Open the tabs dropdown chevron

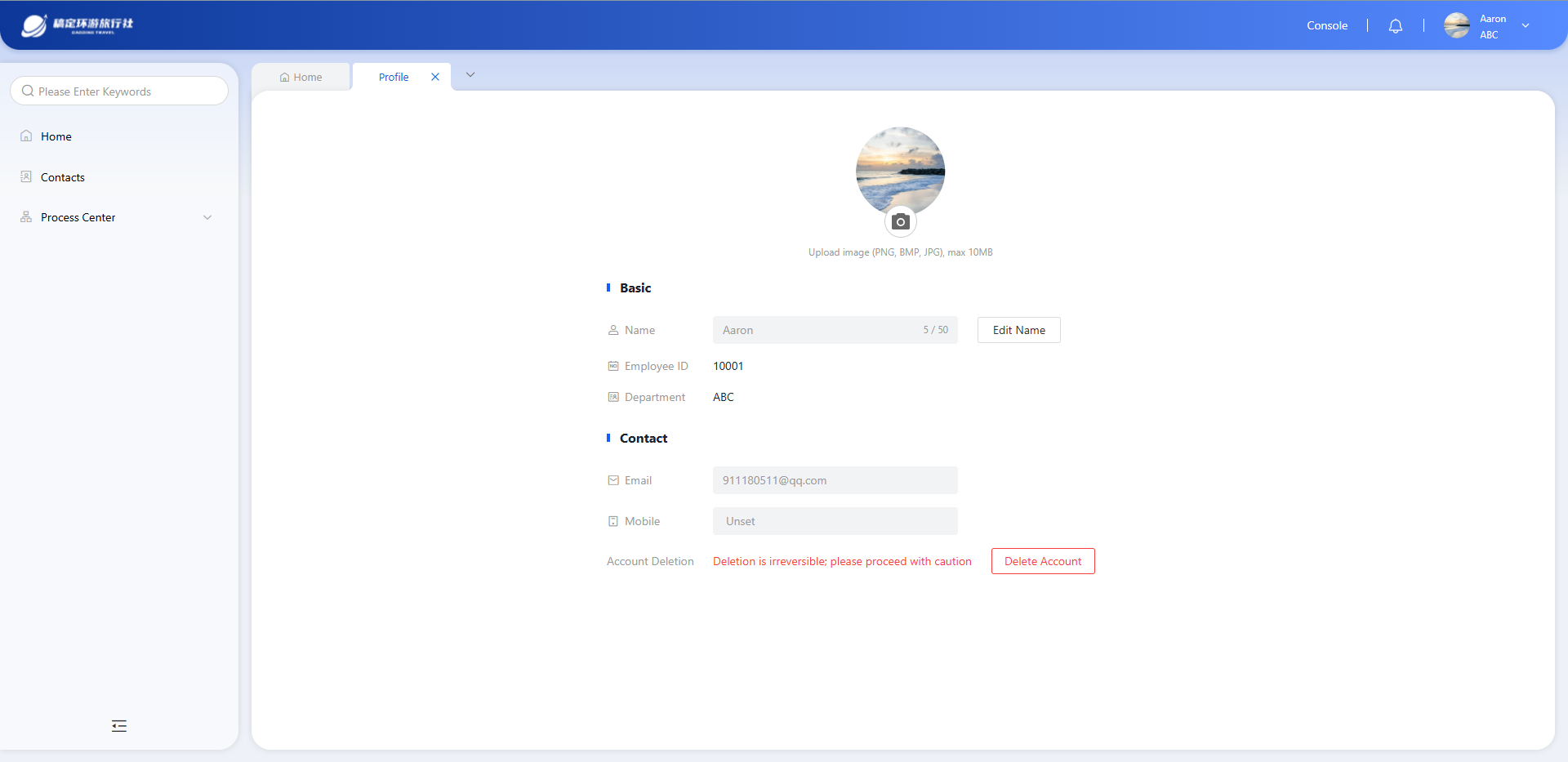tap(470, 75)
